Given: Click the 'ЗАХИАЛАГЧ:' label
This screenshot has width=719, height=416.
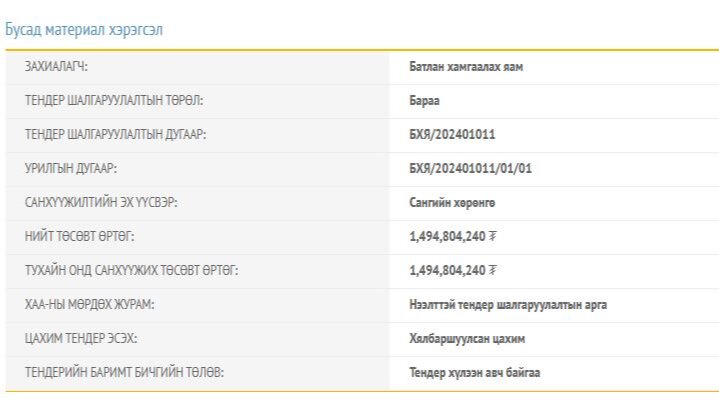Looking at the screenshot, I should pyautogui.click(x=56, y=66).
